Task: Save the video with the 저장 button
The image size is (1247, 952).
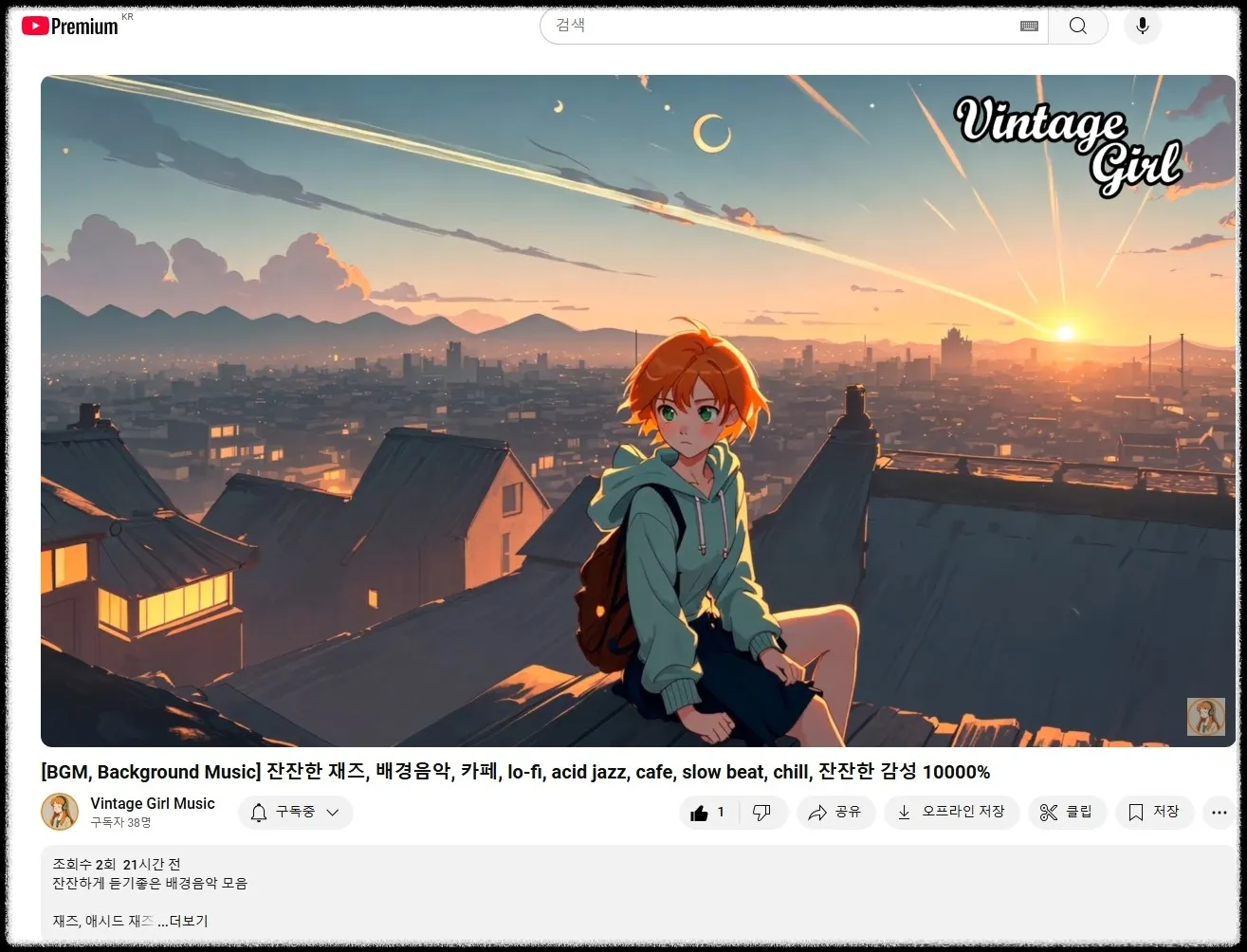Action: click(1154, 813)
